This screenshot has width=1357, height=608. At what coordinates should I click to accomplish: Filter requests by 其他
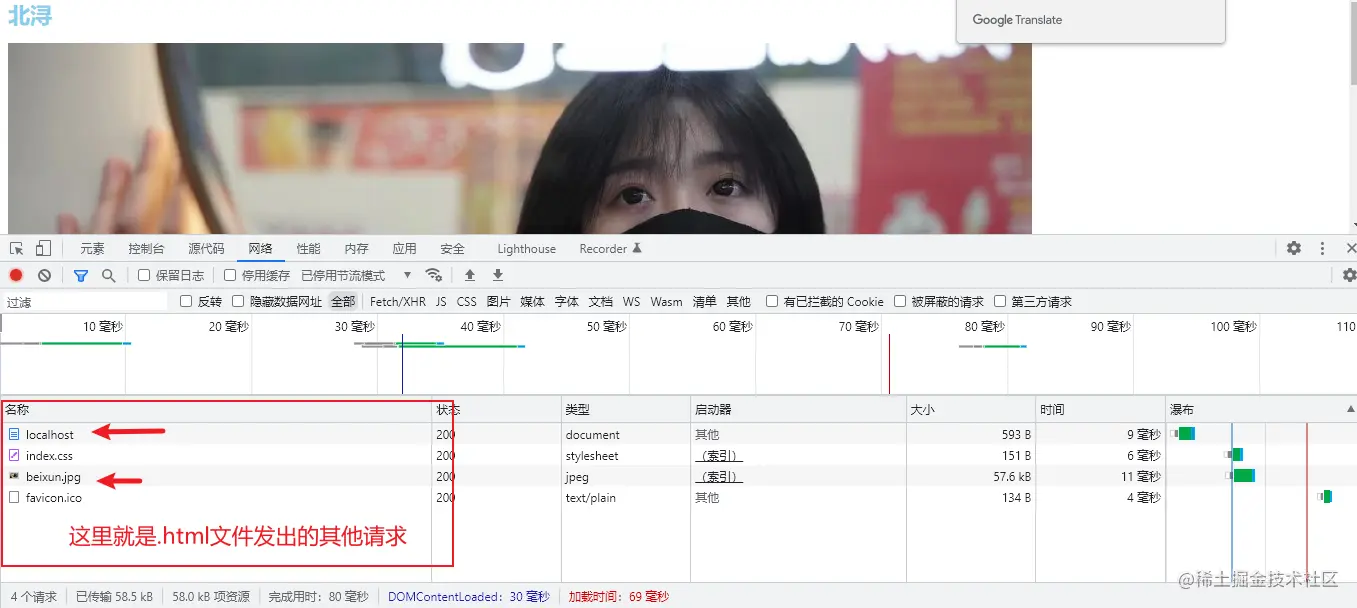click(738, 301)
